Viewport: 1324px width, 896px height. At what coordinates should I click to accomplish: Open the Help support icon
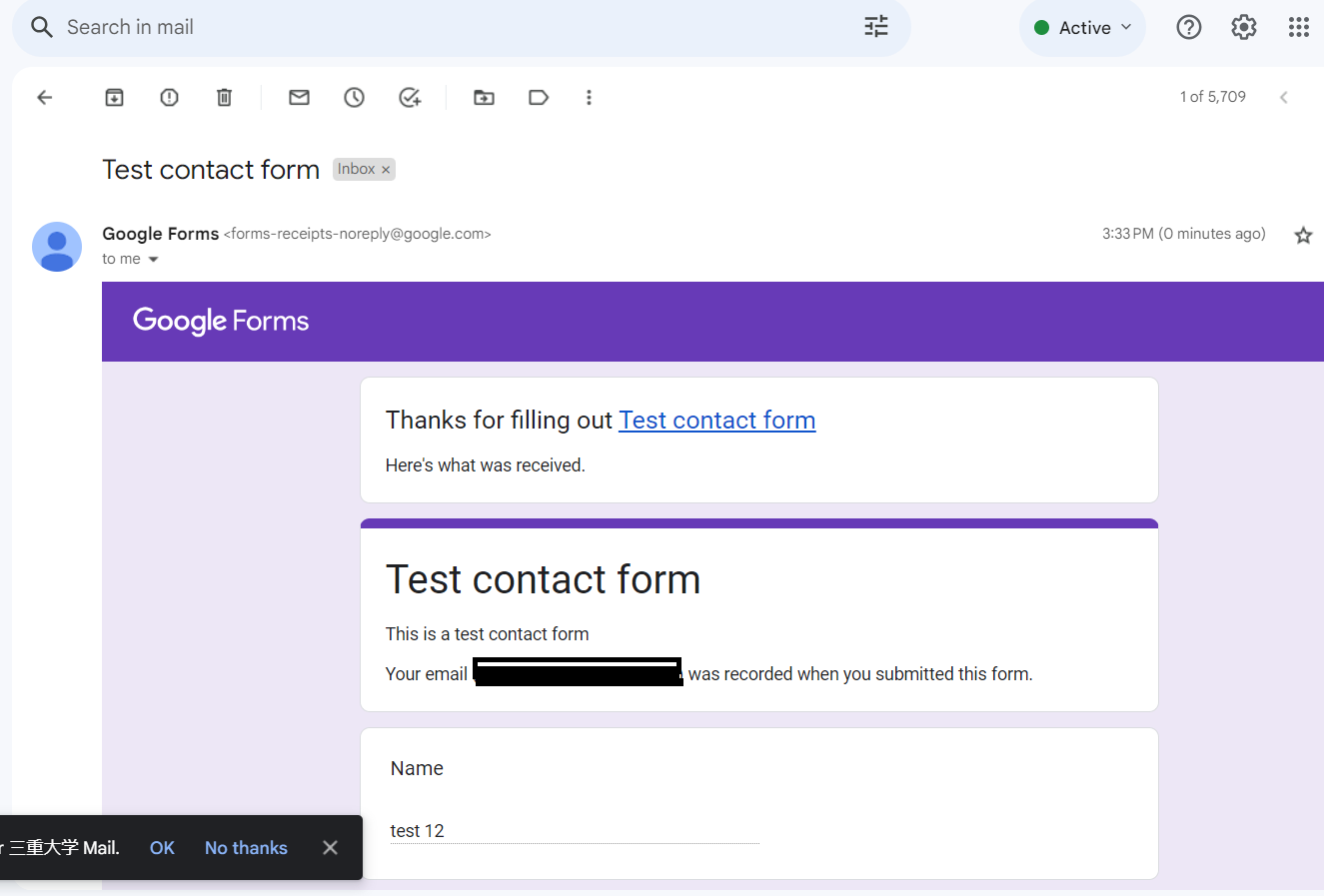(x=1188, y=27)
